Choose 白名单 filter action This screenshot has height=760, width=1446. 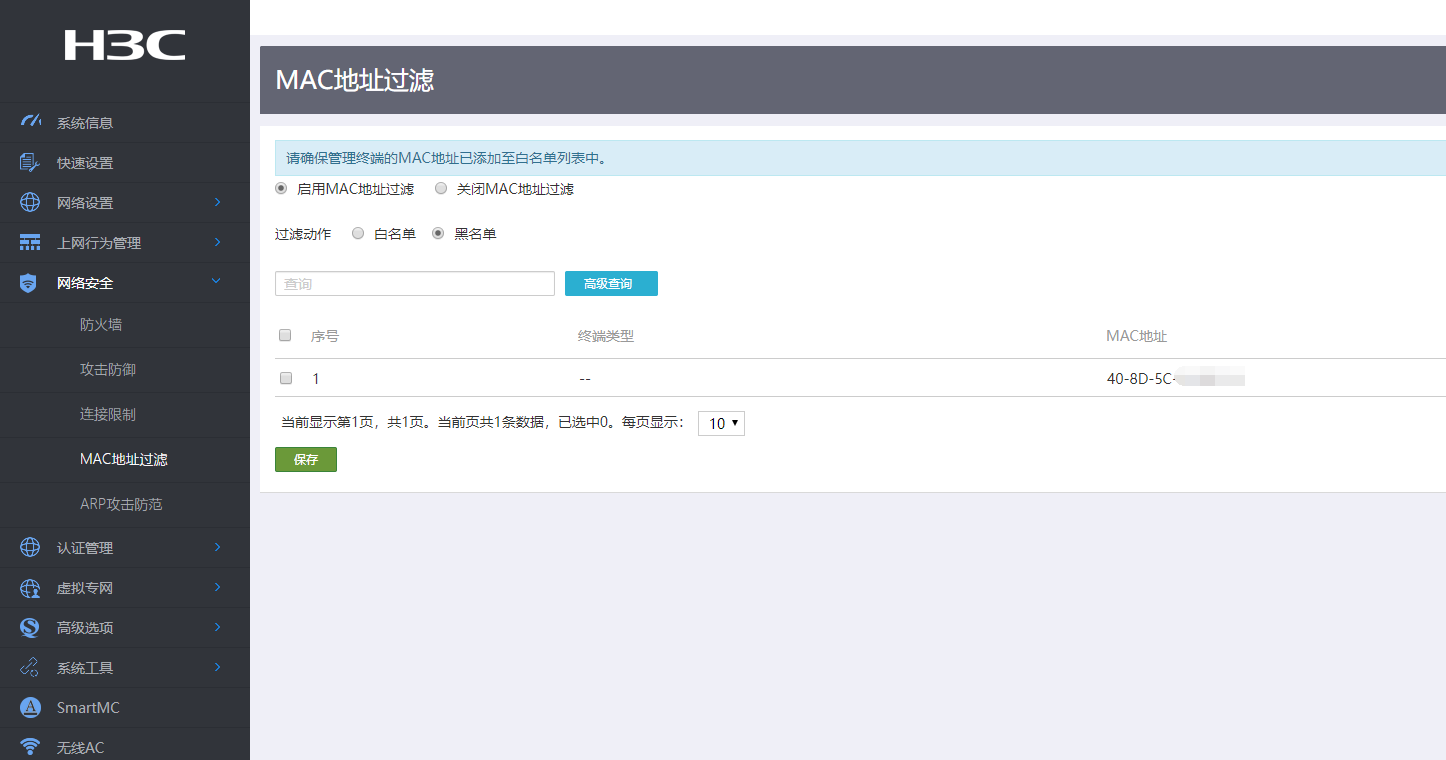pos(358,234)
